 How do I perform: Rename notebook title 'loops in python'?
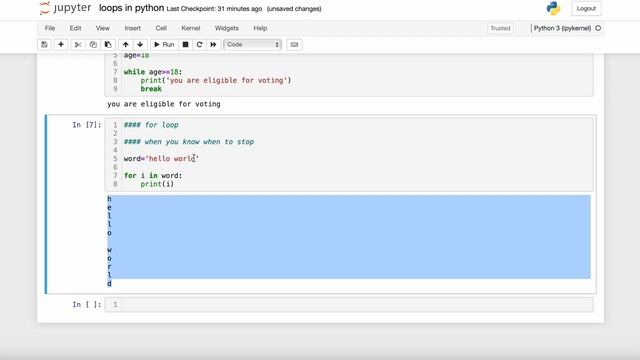coord(131,8)
